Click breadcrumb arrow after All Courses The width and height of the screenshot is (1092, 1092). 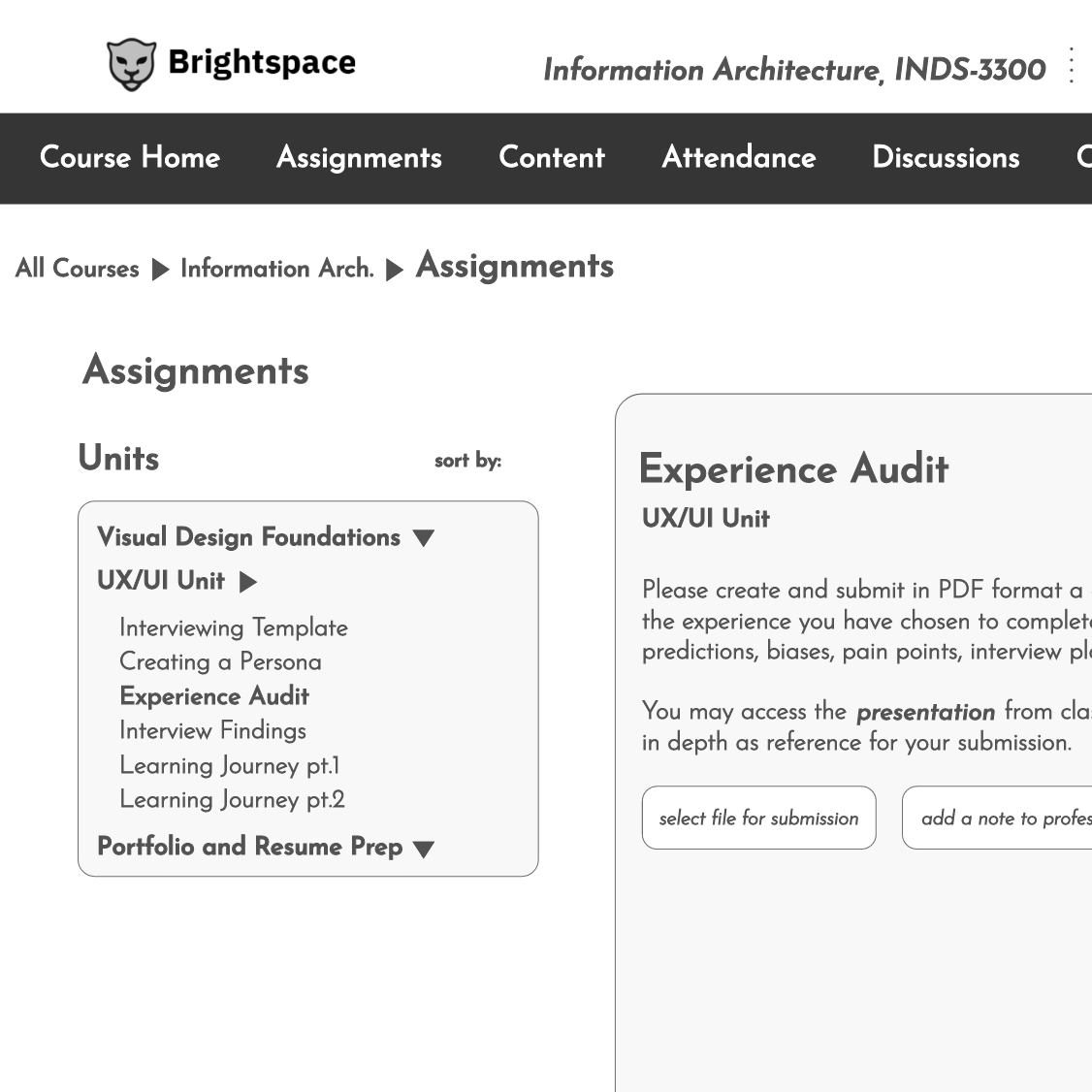160,270
